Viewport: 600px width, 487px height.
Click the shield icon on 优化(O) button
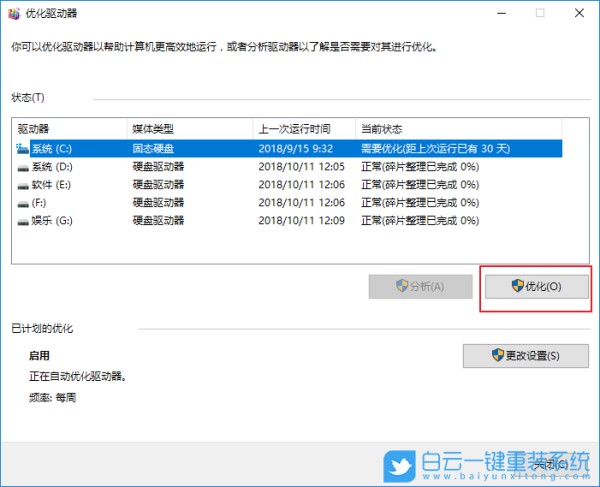517,285
